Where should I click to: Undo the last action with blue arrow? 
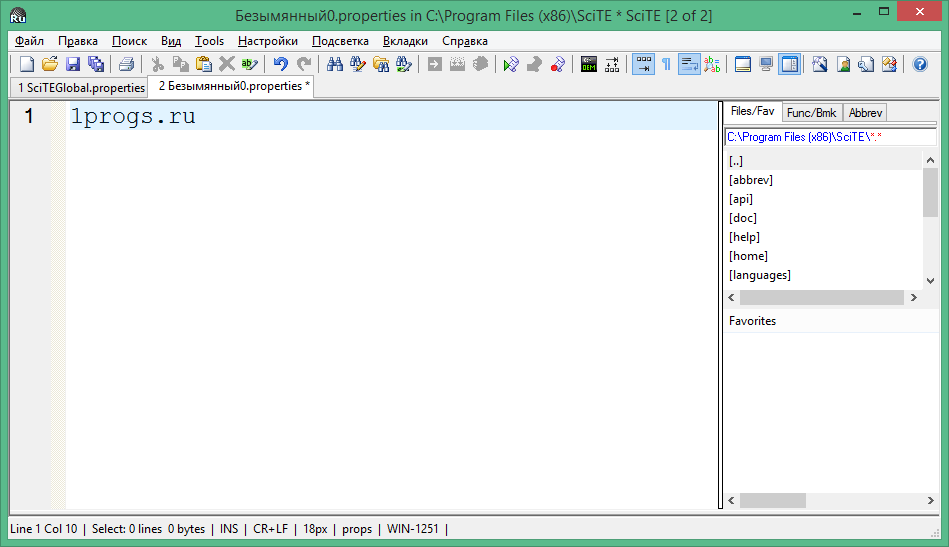tap(280, 64)
